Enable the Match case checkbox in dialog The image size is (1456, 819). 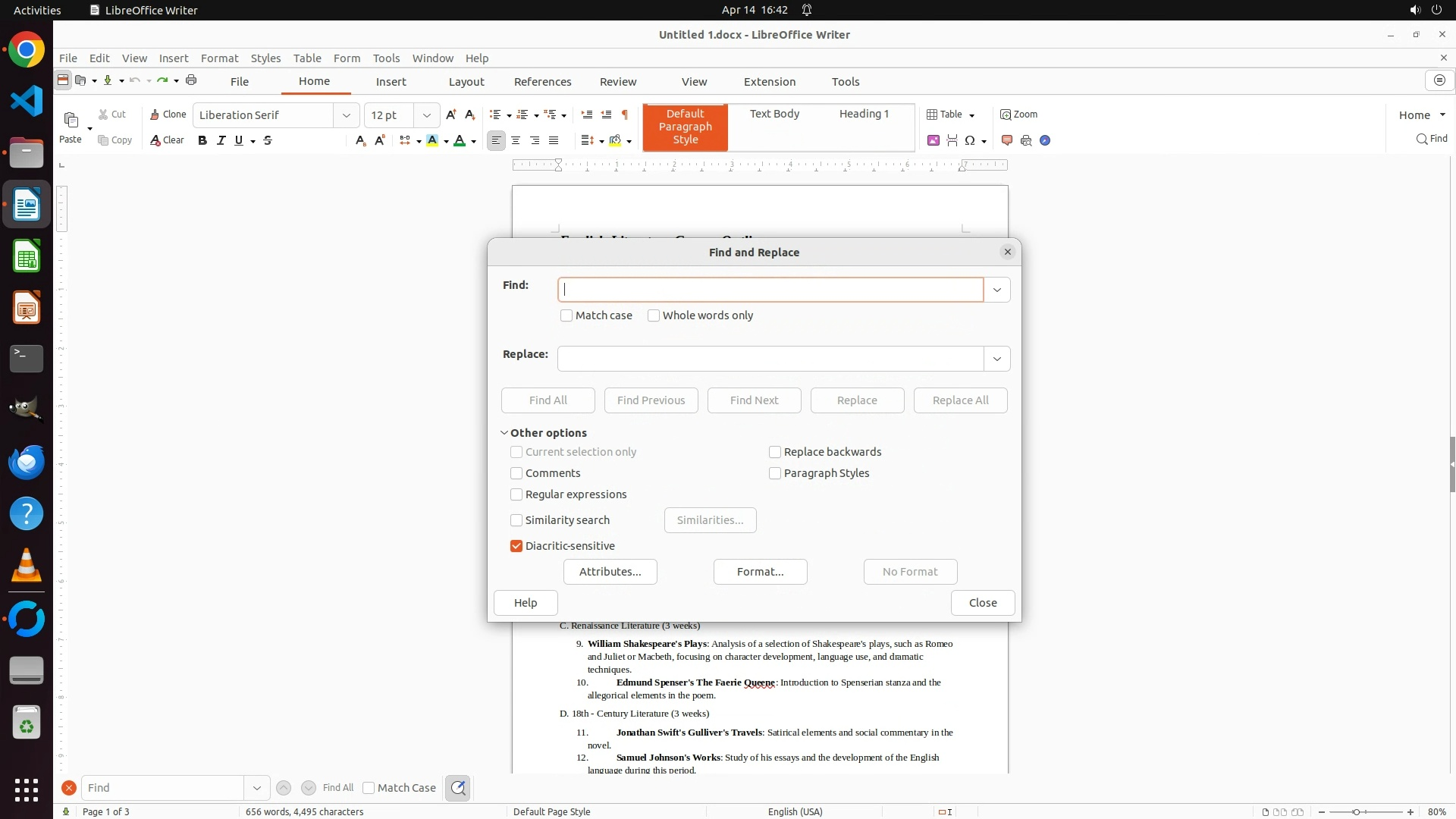click(566, 315)
